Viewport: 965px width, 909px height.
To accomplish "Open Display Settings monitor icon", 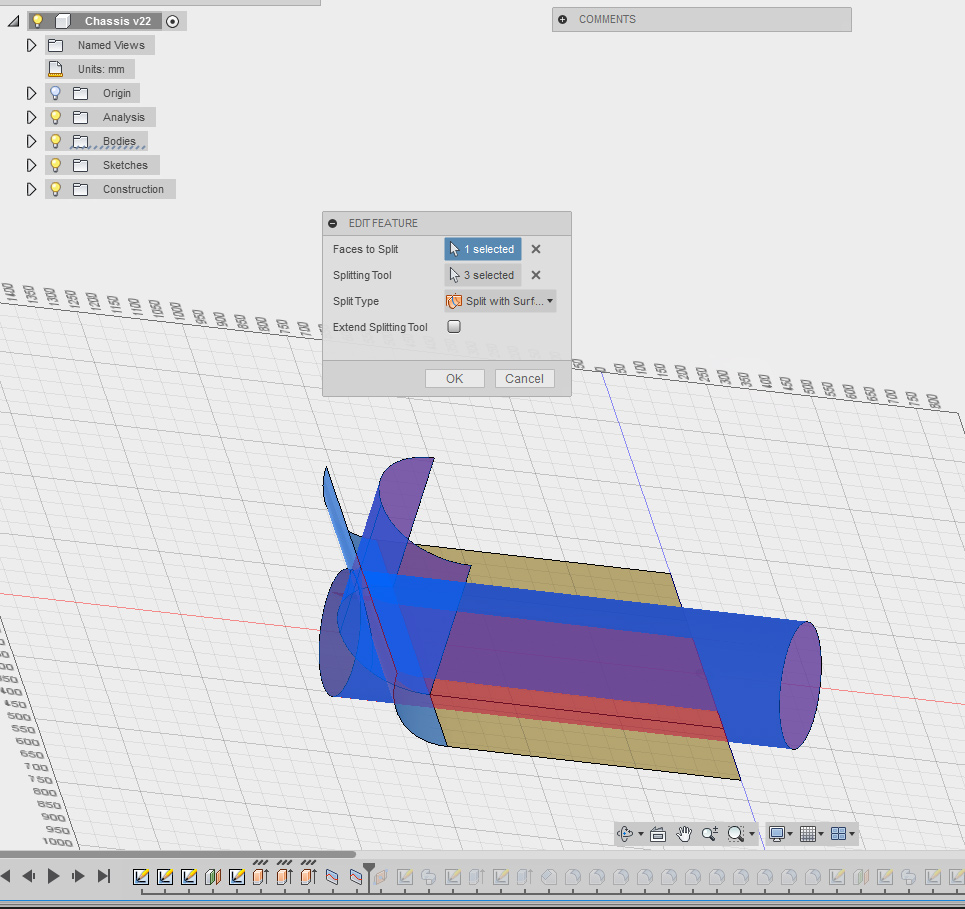I will pyautogui.click(x=777, y=833).
